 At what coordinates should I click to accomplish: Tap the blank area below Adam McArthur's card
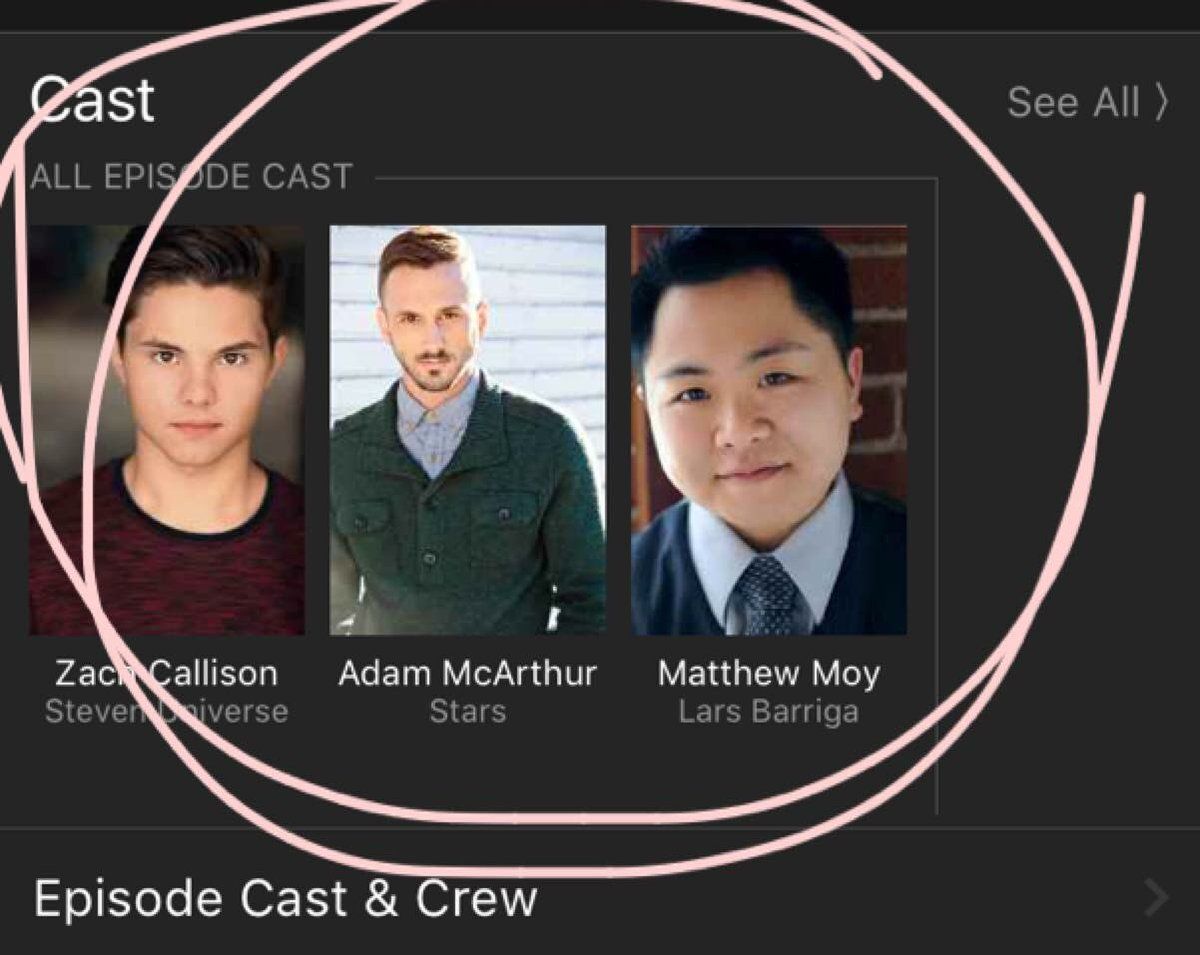pos(467,772)
